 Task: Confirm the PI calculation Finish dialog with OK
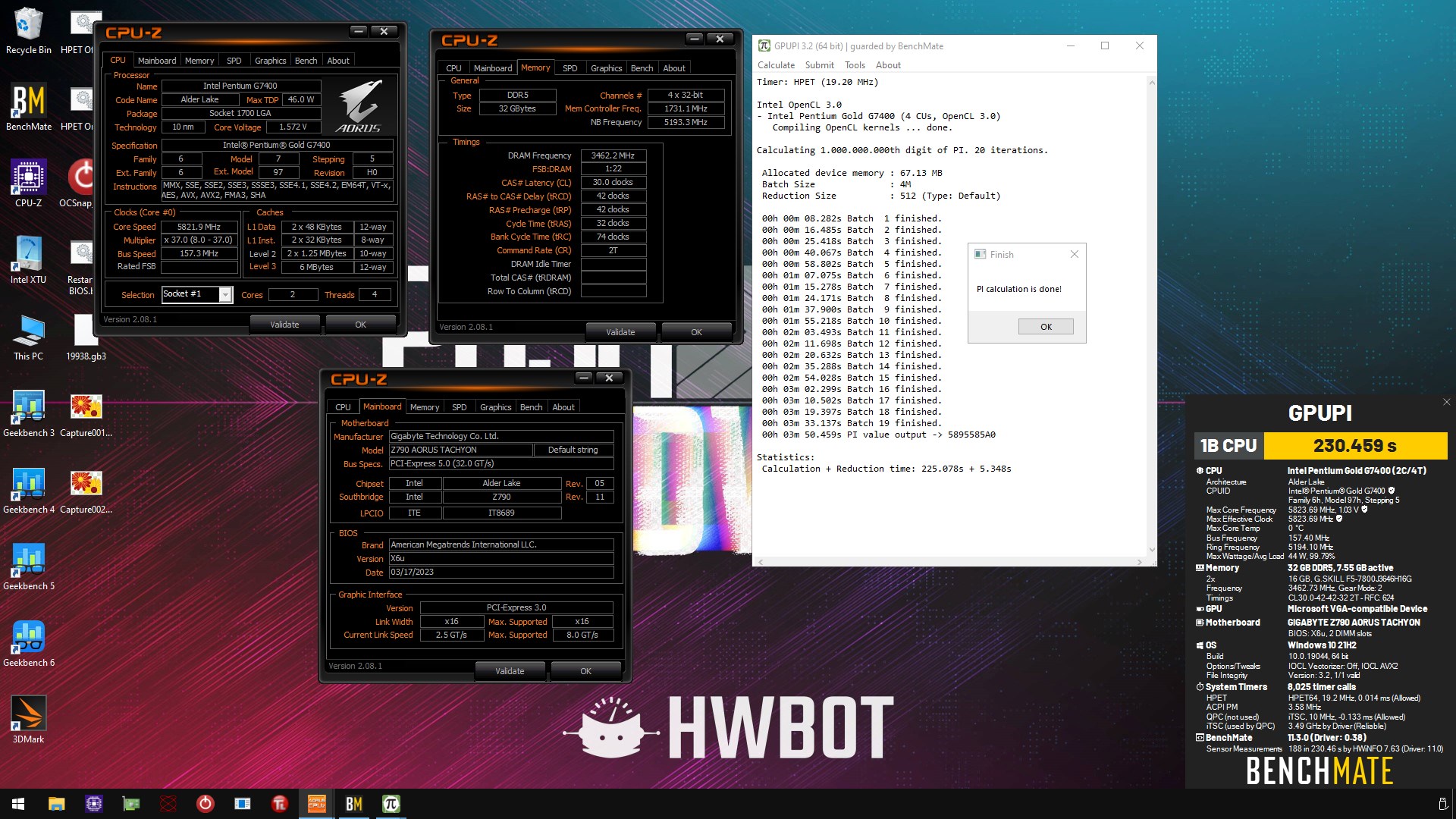(1046, 327)
